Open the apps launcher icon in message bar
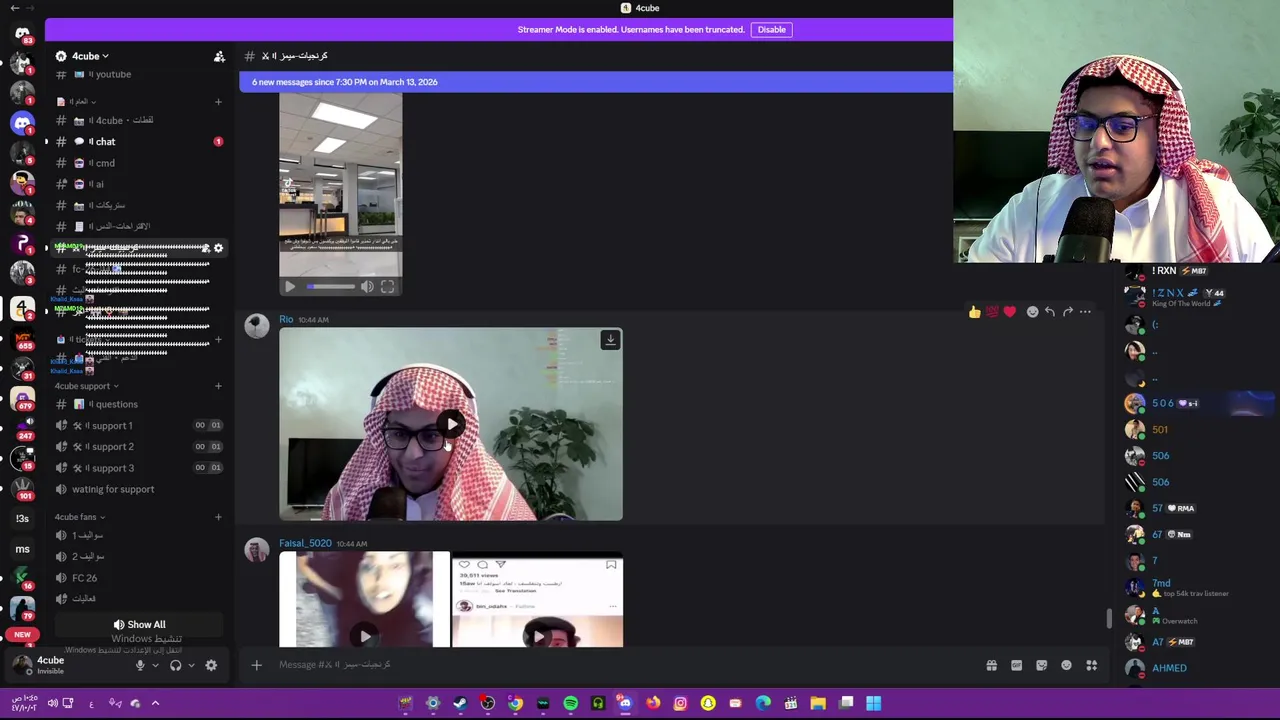Viewport: 1280px width, 720px height. coord(1092,665)
